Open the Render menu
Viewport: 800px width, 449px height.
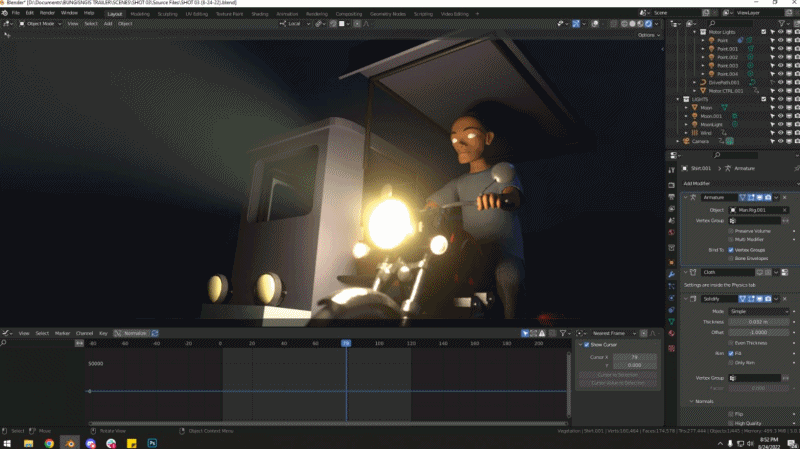tap(47, 12)
